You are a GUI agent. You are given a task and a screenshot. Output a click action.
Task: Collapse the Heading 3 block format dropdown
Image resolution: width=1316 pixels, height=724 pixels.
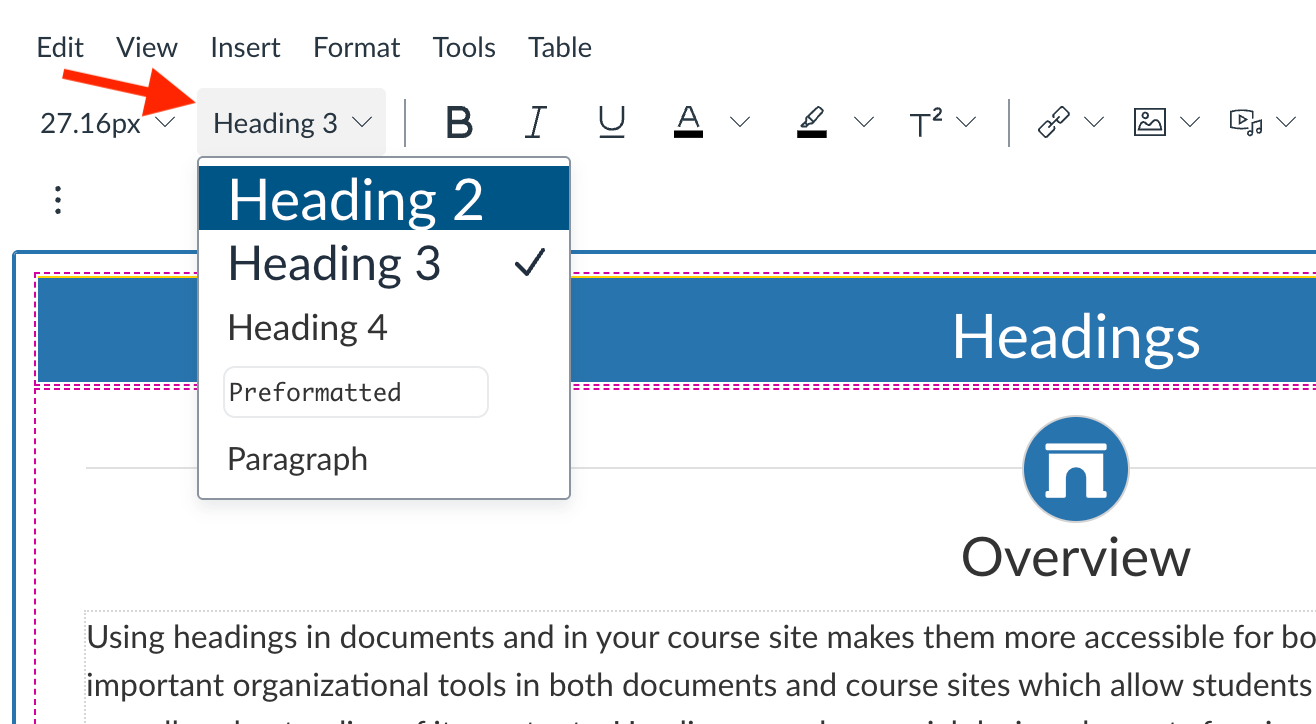tap(292, 123)
